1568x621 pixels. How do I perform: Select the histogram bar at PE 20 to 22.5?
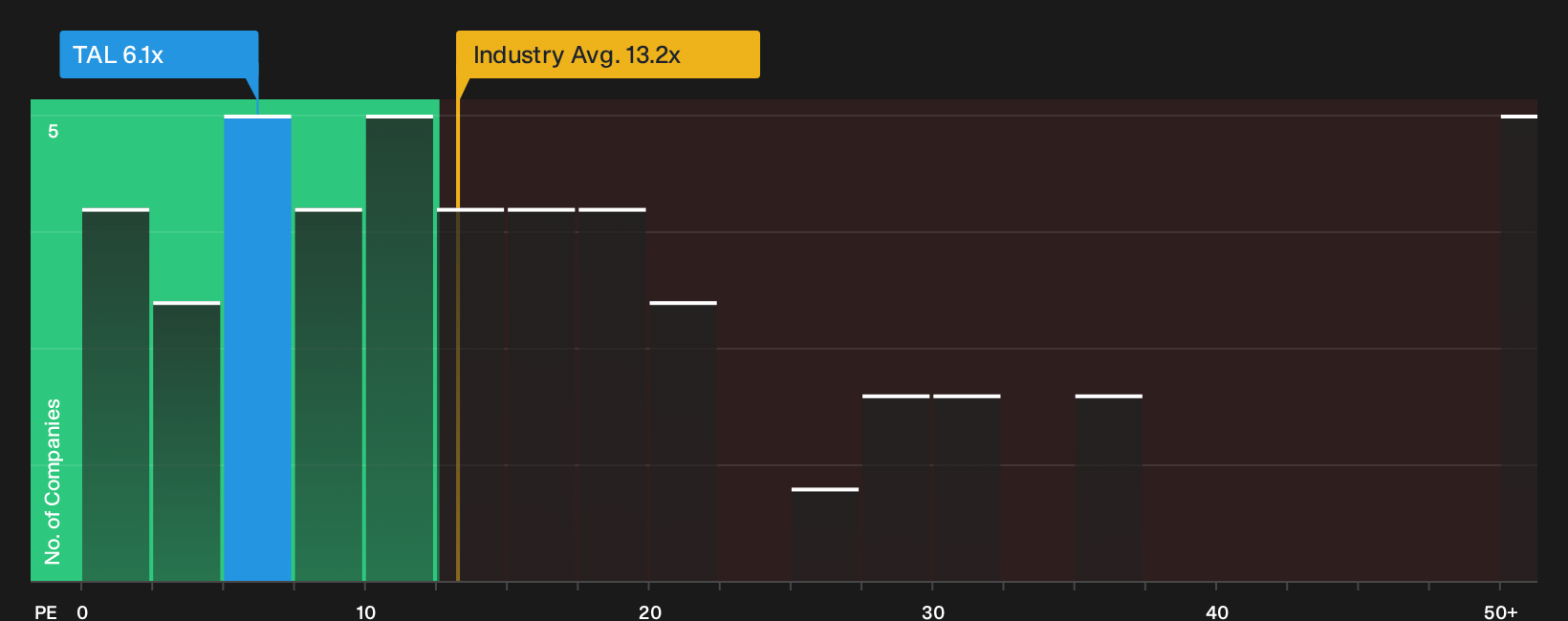coord(683,441)
